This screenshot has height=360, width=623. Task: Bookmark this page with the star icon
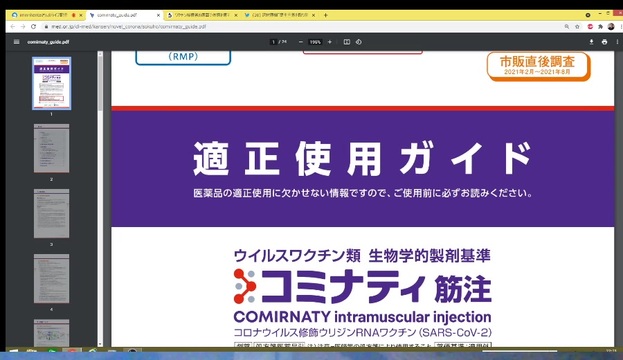tap(577, 27)
